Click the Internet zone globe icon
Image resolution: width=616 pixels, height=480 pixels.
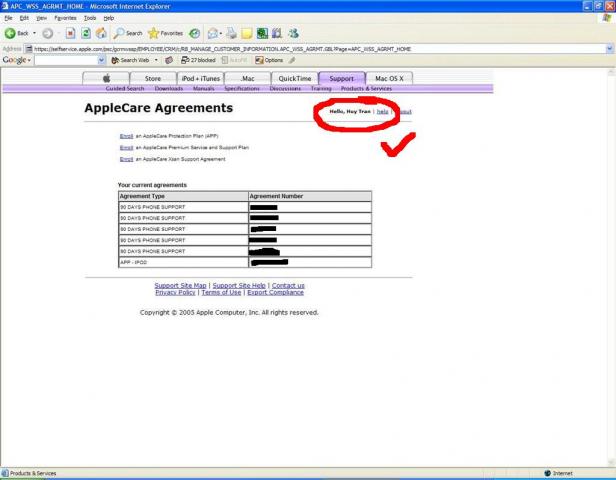click(548, 473)
